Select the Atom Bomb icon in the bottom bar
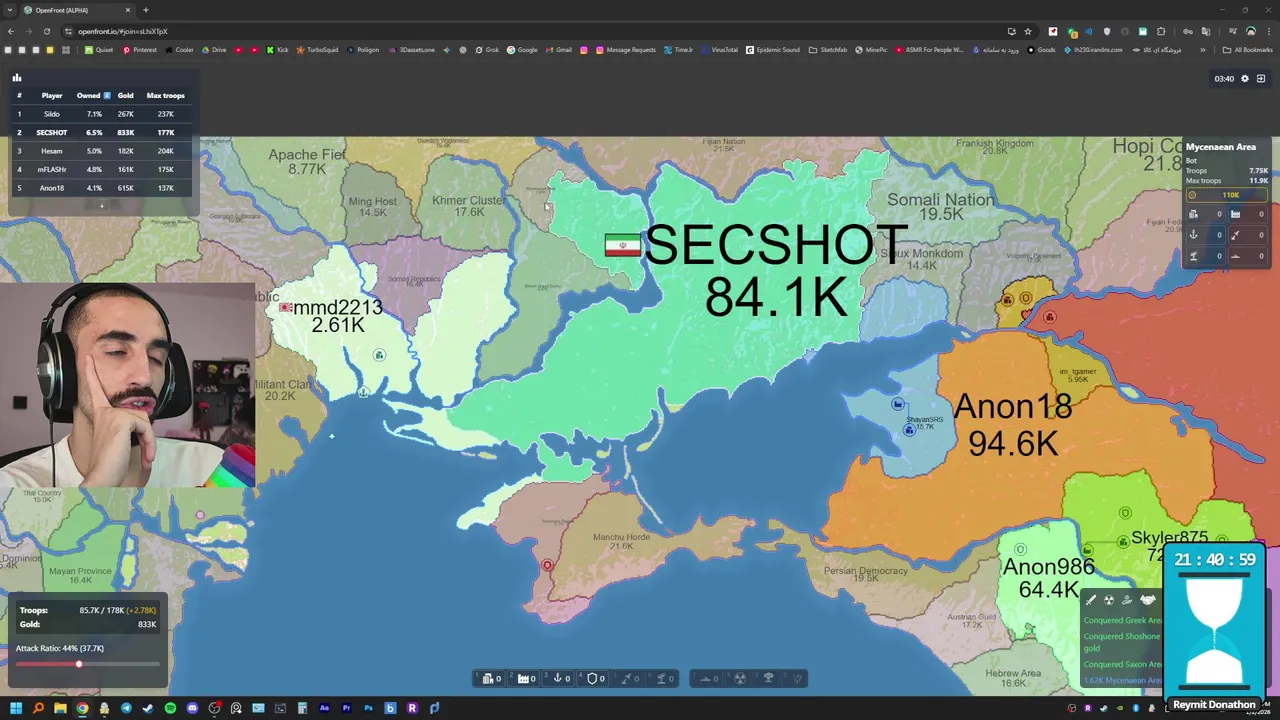The image size is (1280, 720). pos(740,678)
